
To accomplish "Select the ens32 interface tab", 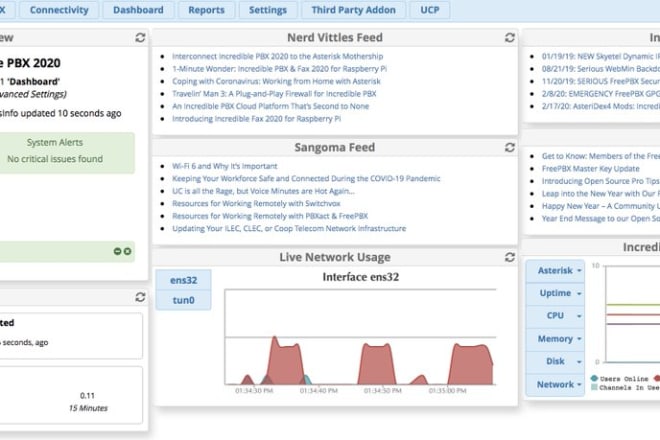I will click(x=184, y=280).
